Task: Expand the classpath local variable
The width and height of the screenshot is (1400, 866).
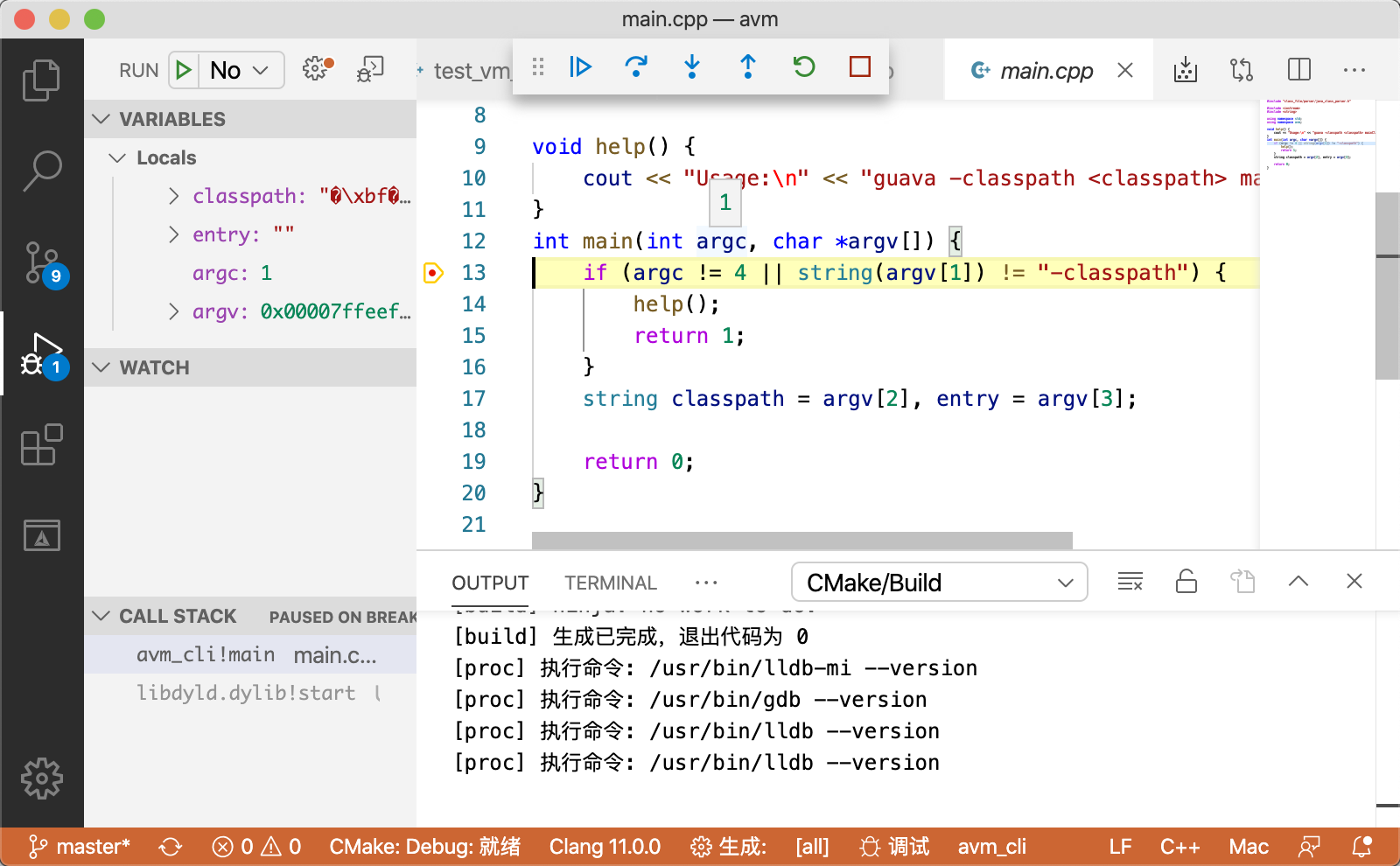Action: point(174,196)
